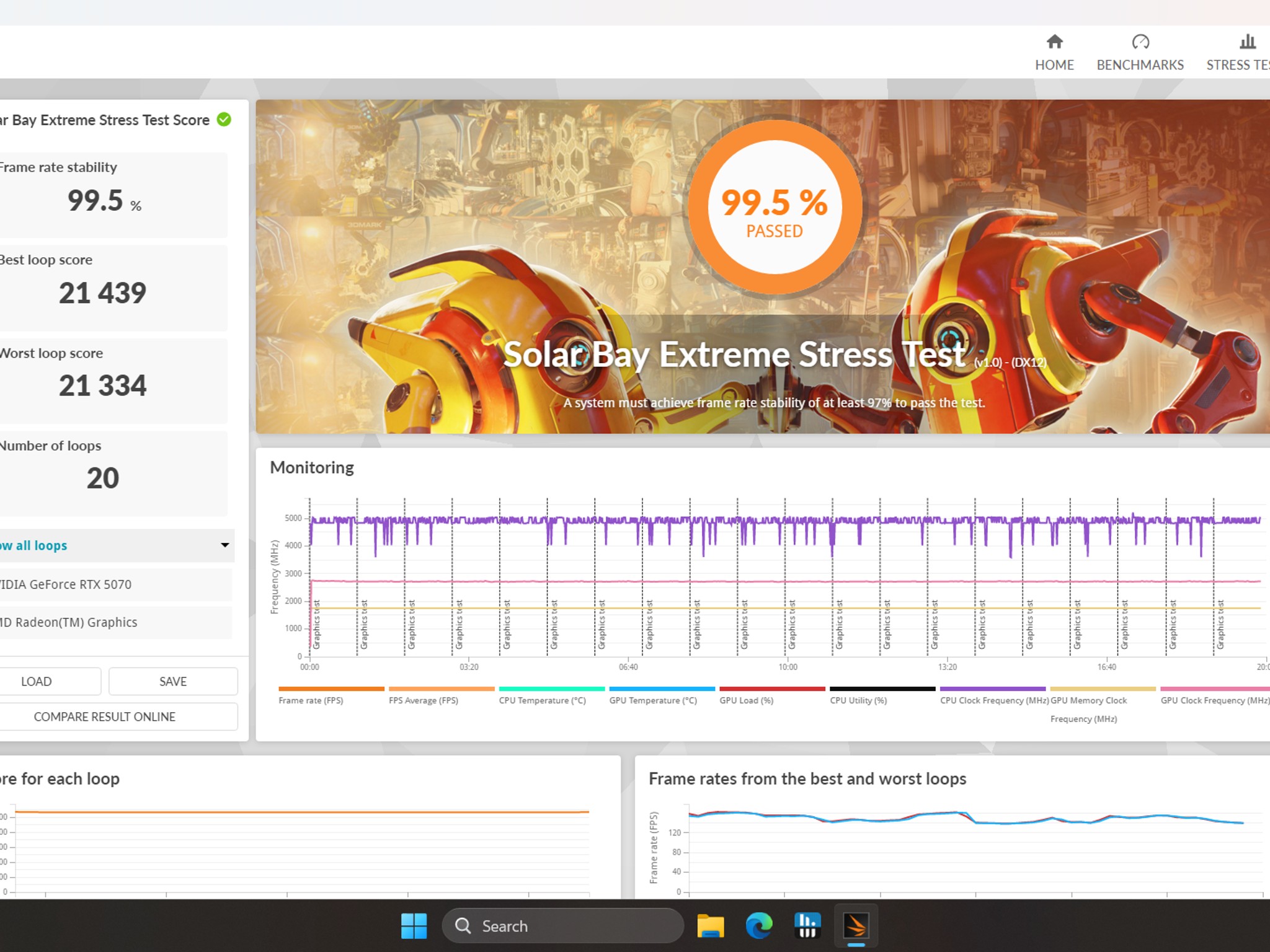Expand the Show all loops dropdown
This screenshot has height=952, width=1270.
pos(117,545)
